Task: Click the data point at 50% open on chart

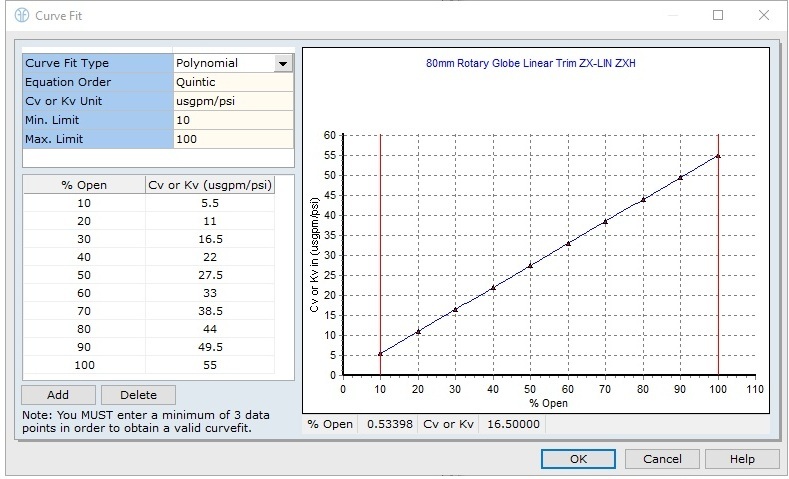Action: click(530, 266)
